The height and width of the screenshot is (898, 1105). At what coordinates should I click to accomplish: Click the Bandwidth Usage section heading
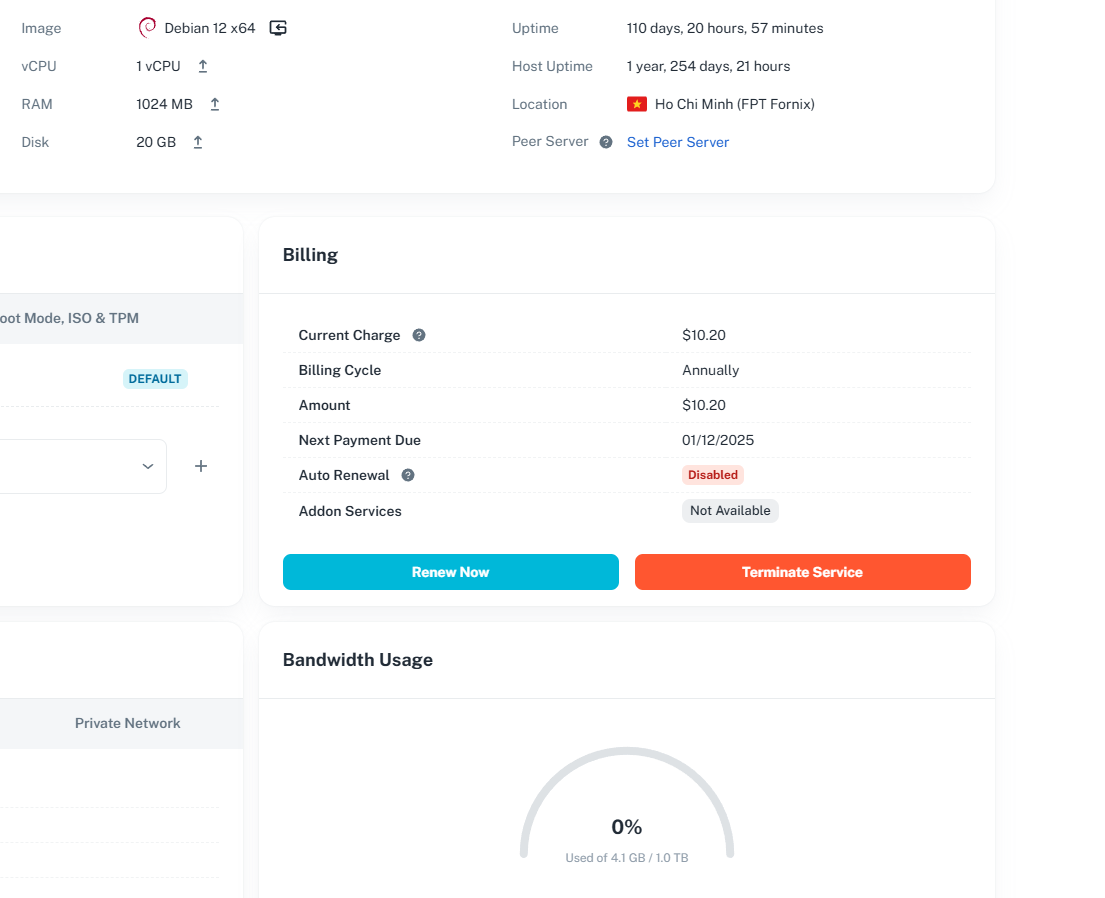point(358,660)
